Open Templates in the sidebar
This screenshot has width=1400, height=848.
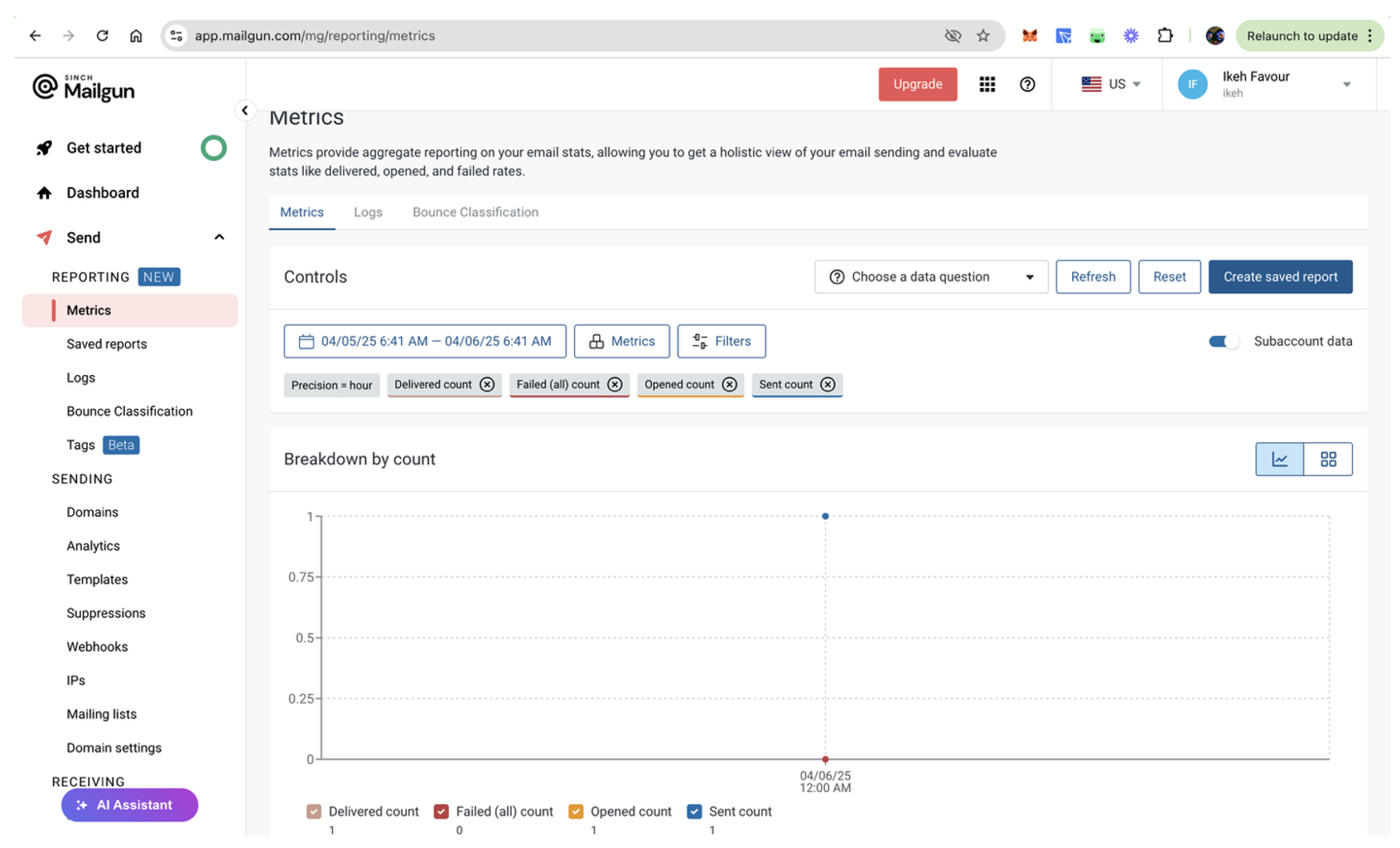[x=97, y=580]
